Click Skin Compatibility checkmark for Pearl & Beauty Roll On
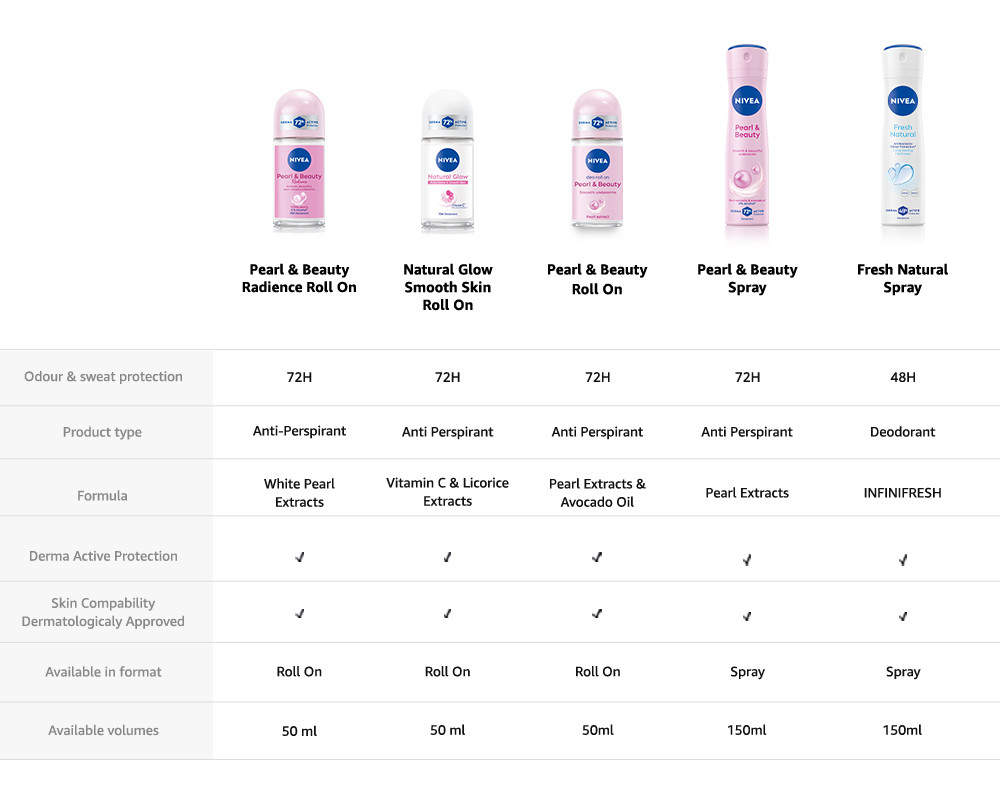Viewport: 1000px width, 785px height. coord(597,613)
